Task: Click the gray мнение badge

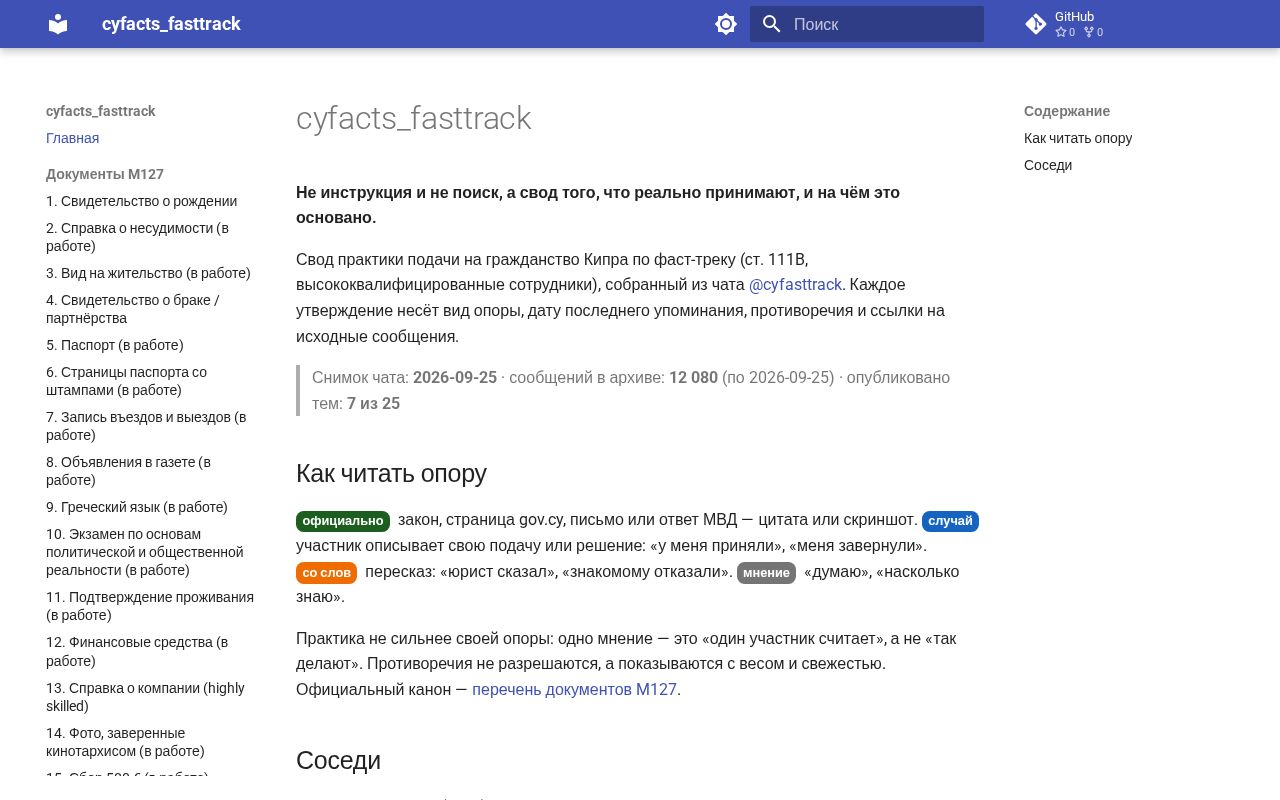Action: coord(766,573)
